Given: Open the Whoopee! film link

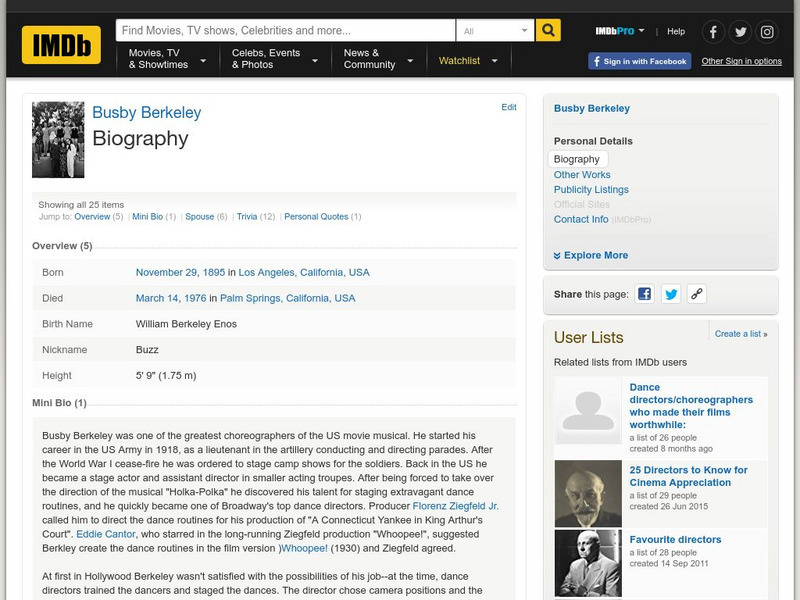Looking at the screenshot, I should point(305,548).
